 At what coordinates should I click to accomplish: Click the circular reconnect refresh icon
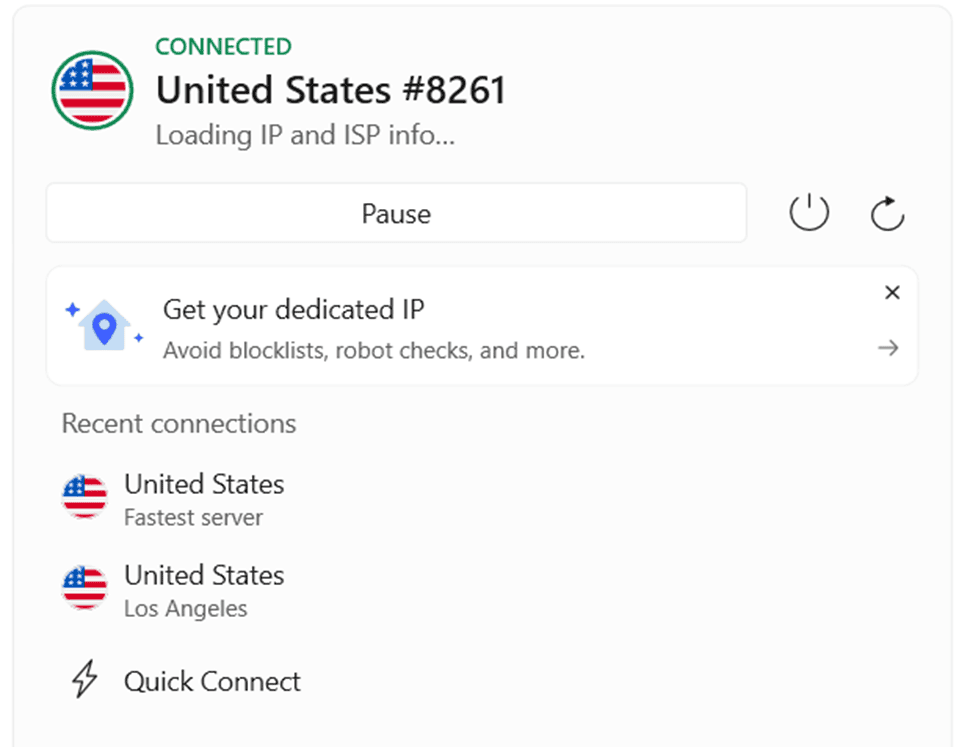[x=887, y=213]
